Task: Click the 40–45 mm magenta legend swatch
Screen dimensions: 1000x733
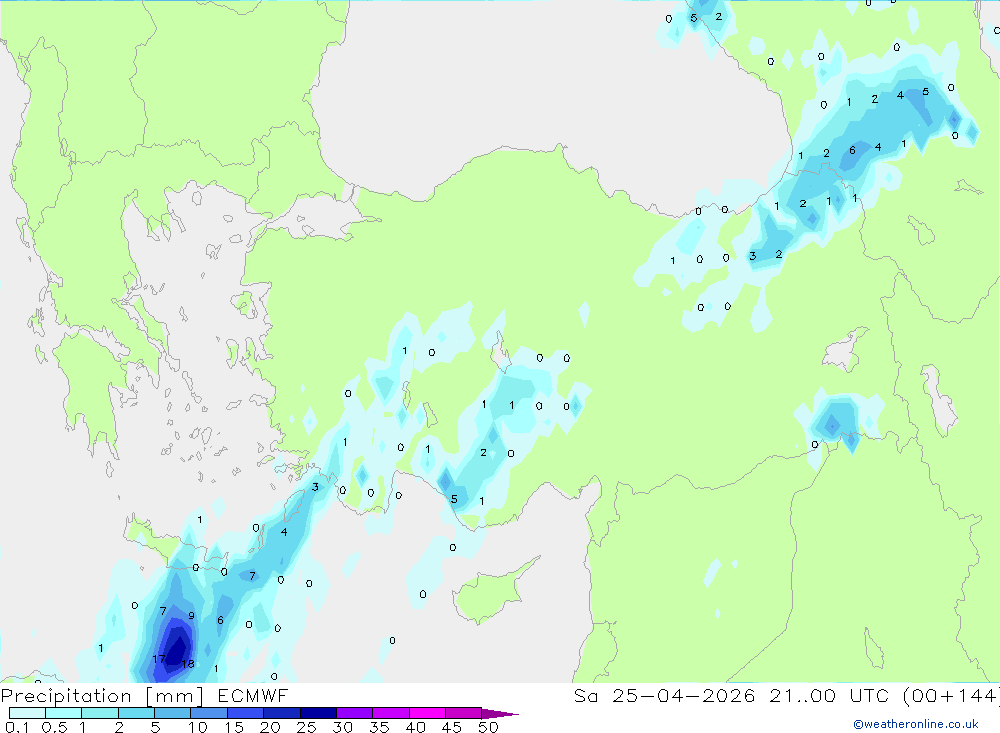Action: click(x=427, y=713)
